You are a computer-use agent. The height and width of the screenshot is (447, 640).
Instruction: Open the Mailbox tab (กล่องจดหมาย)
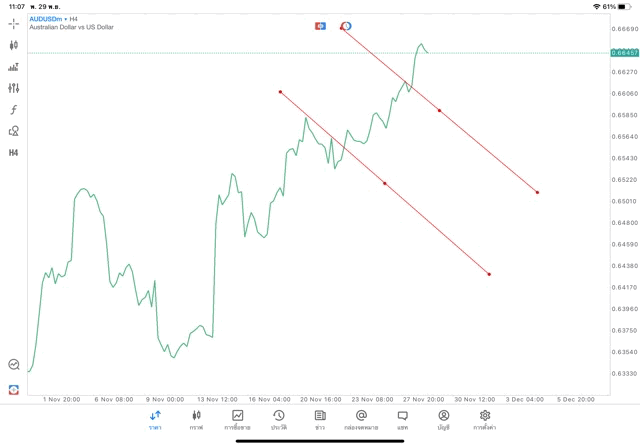point(361,420)
